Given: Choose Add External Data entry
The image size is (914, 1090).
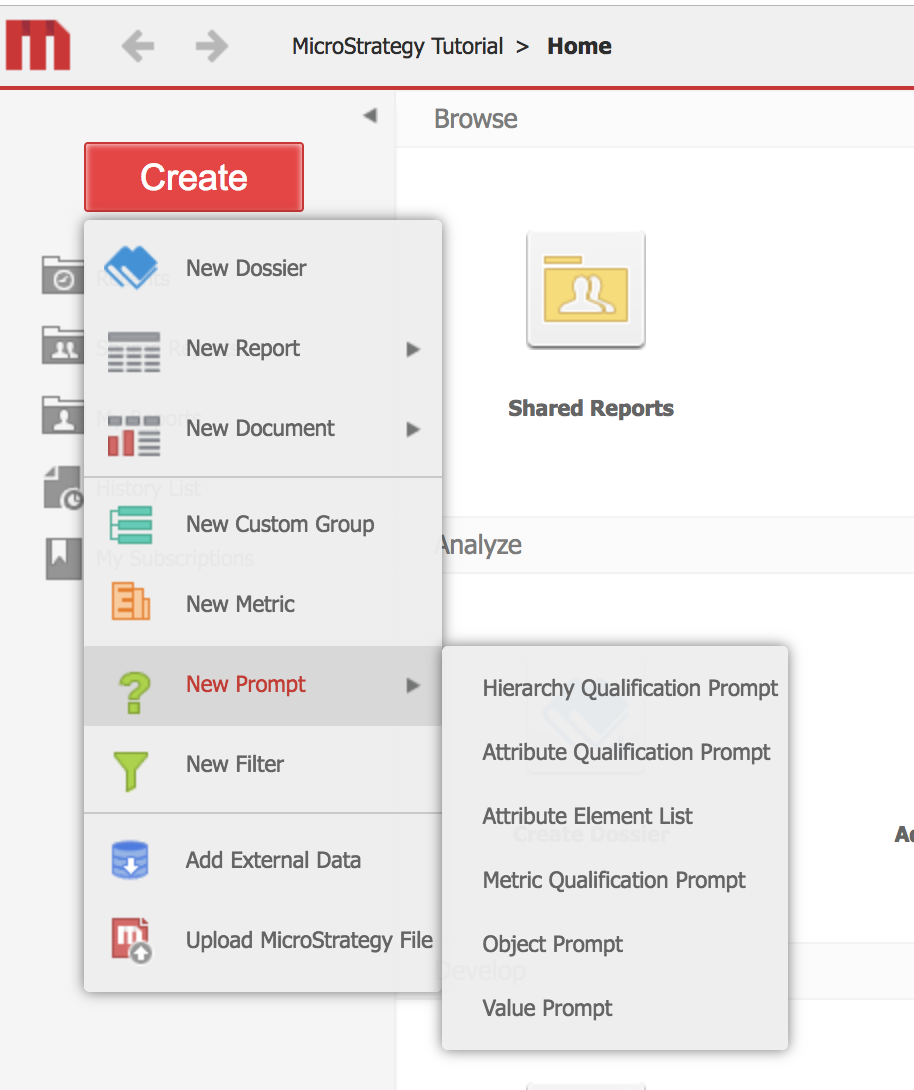Looking at the screenshot, I should click(273, 860).
